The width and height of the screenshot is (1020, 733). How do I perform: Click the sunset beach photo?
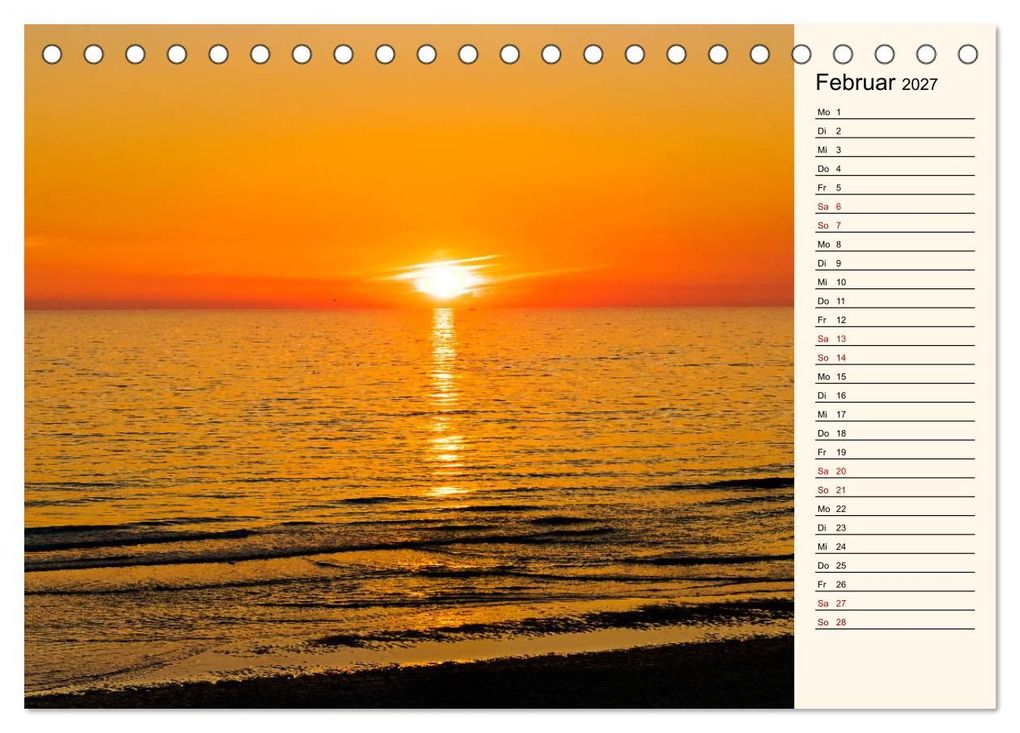click(409, 366)
